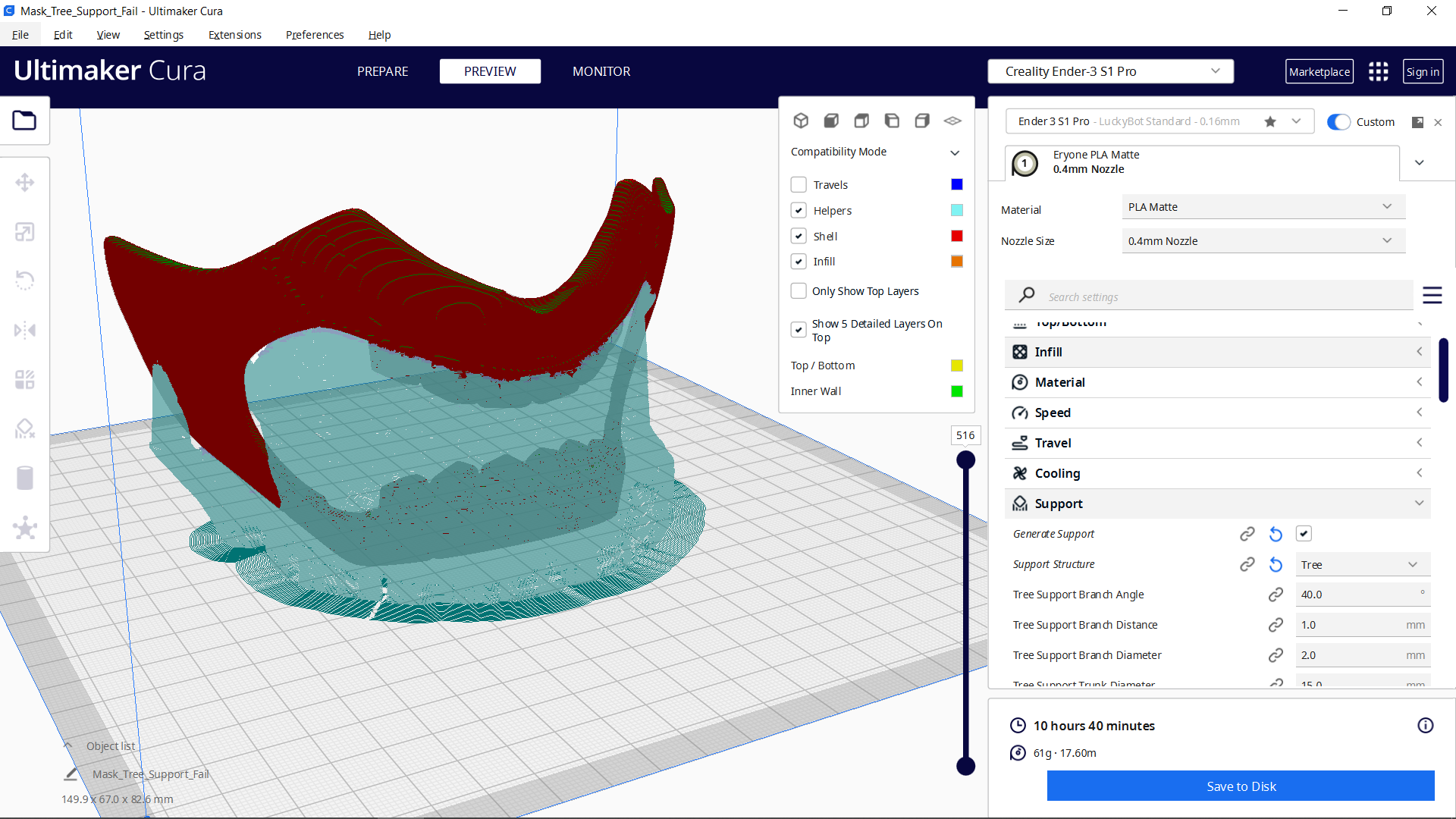Expand the Cooling settings section
The width and height of the screenshot is (1456, 819).
coord(1217,473)
